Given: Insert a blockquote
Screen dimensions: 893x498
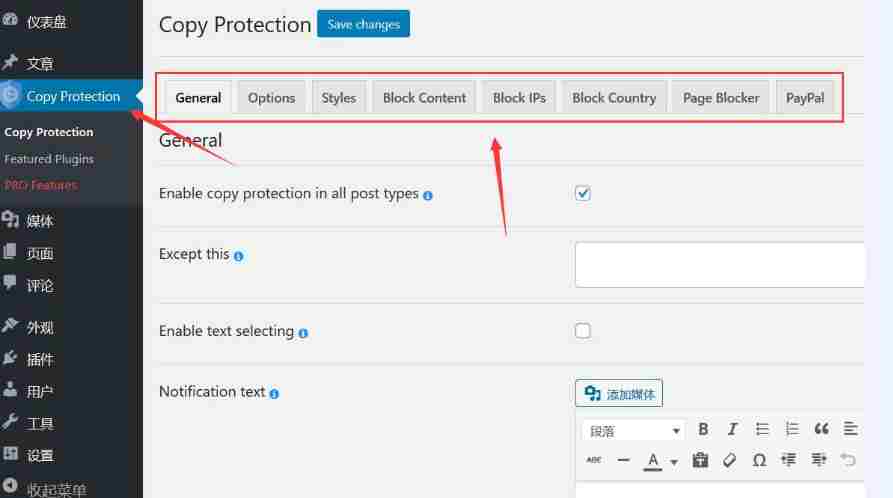Looking at the screenshot, I should click(821, 429).
